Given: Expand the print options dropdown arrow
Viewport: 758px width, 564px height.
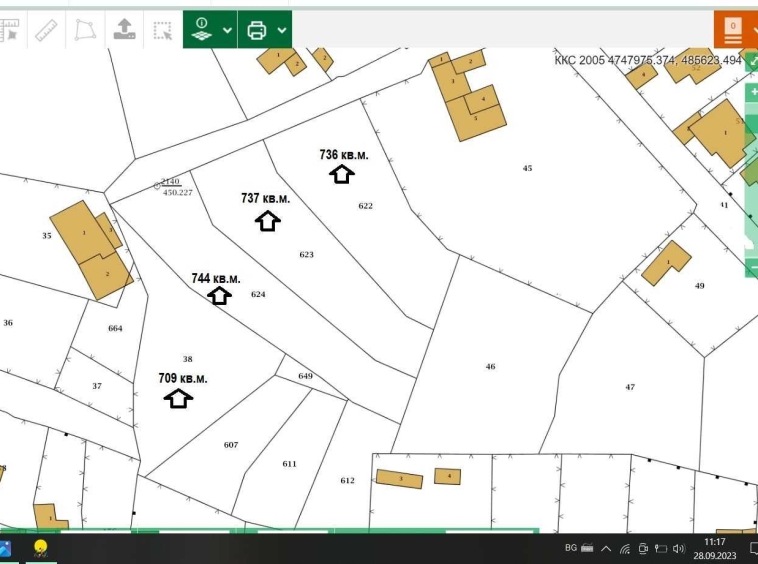Looking at the screenshot, I should coord(282,30).
